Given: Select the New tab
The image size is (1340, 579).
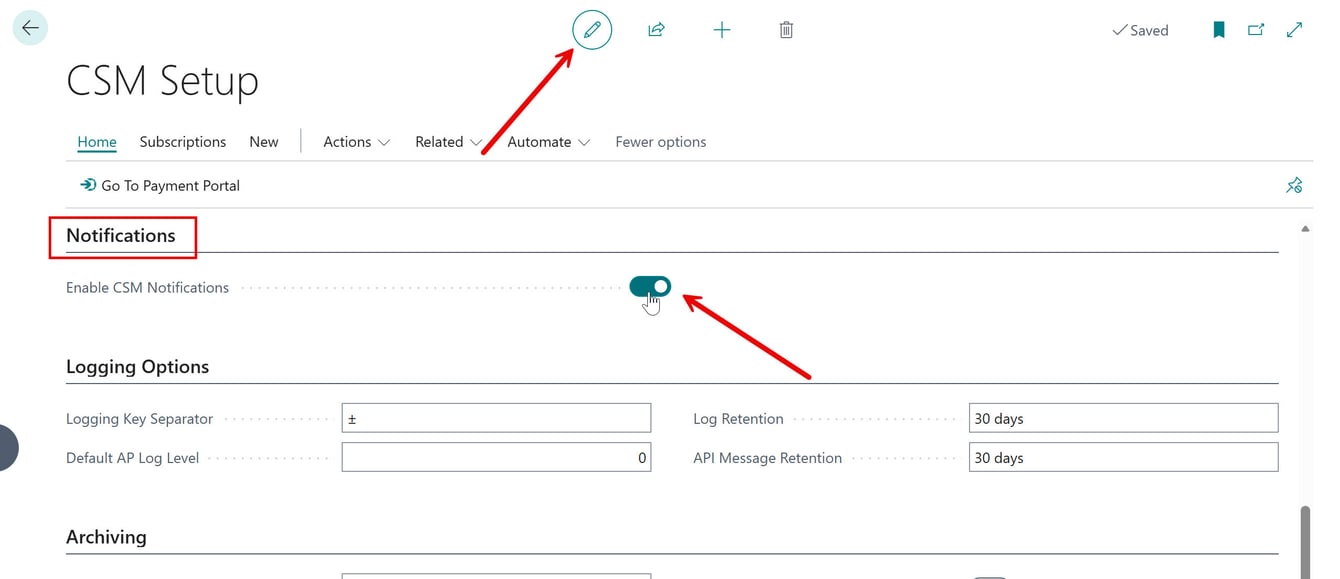Looking at the screenshot, I should [264, 142].
